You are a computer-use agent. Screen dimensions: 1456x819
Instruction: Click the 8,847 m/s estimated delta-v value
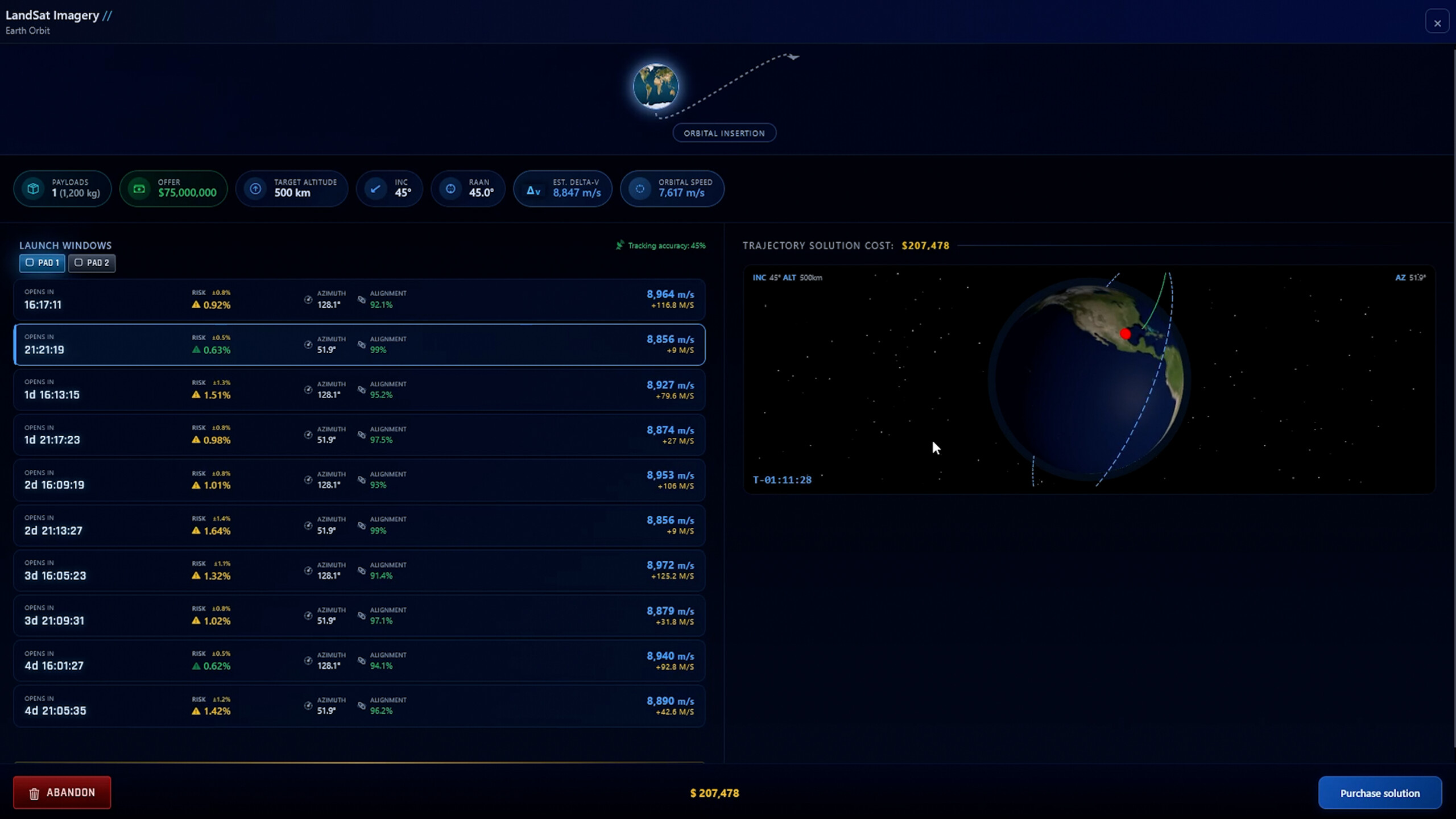577,193
